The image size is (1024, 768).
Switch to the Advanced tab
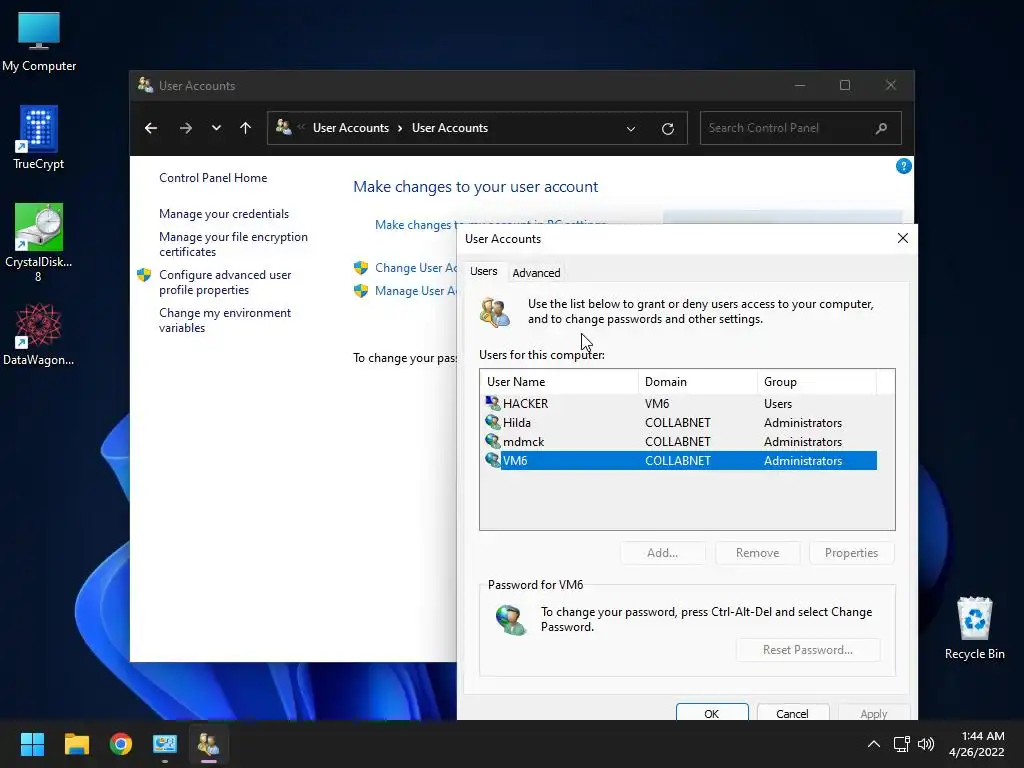click(x=536, y=272)
